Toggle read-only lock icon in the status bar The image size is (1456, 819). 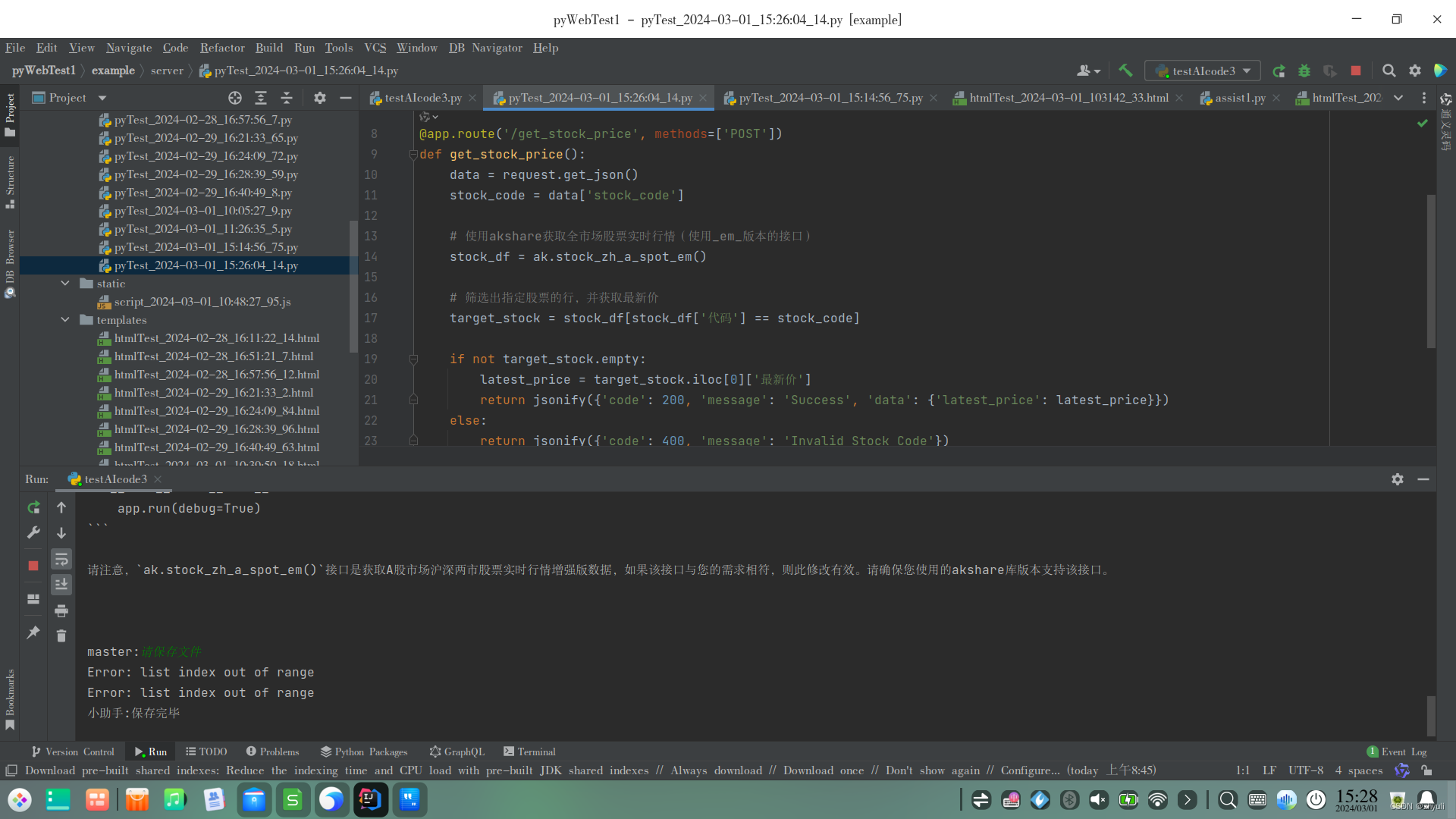[x=1426, y=770]
